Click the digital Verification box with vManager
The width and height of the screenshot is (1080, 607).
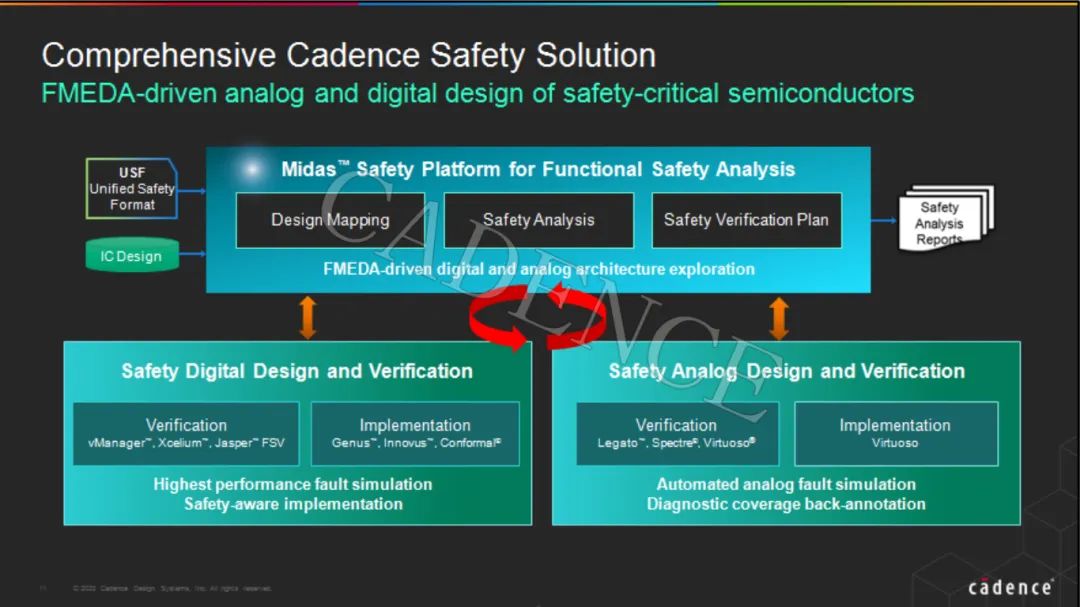tap(186, 433)
